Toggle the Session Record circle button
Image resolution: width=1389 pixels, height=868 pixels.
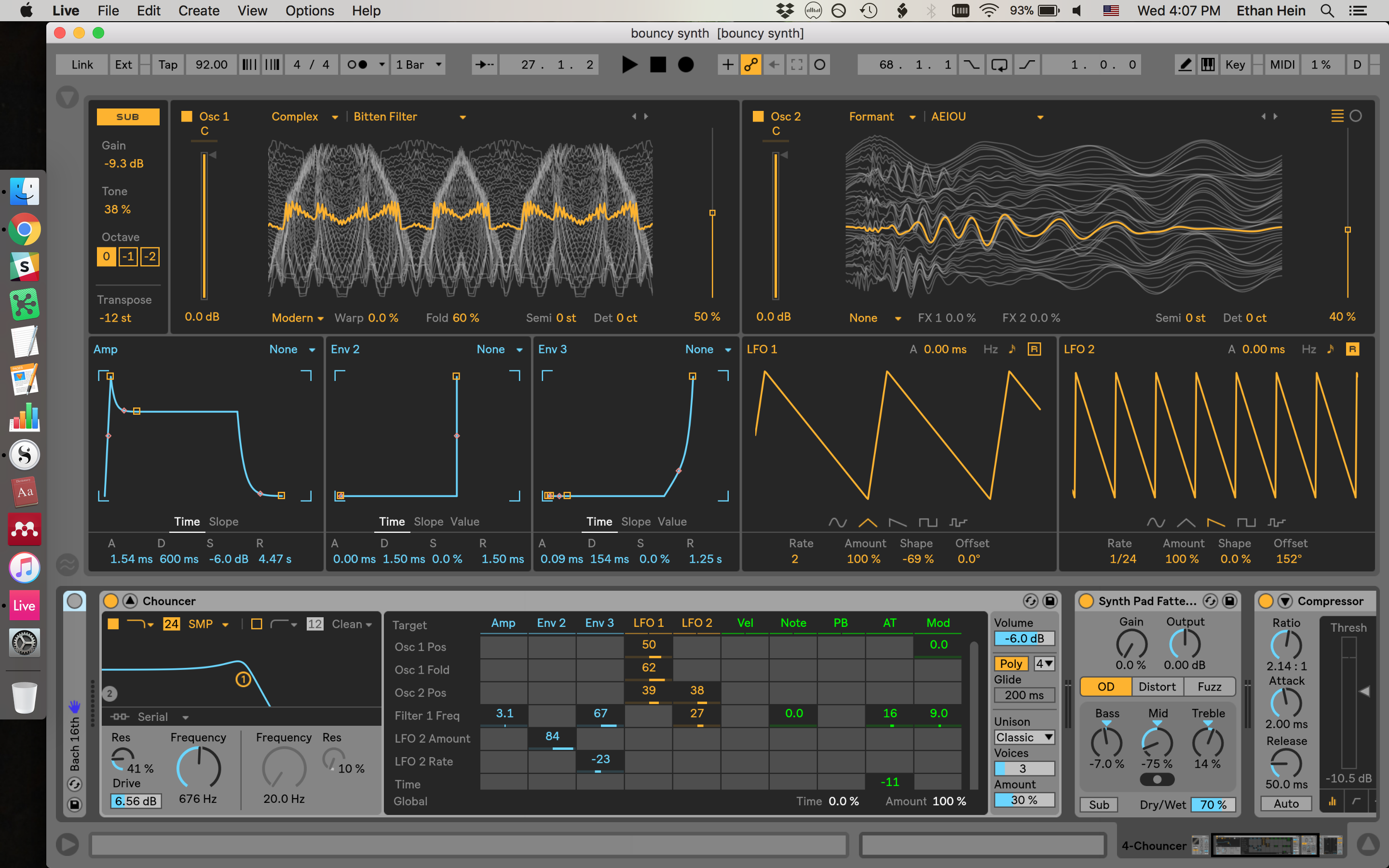click(x=819, y=65)
